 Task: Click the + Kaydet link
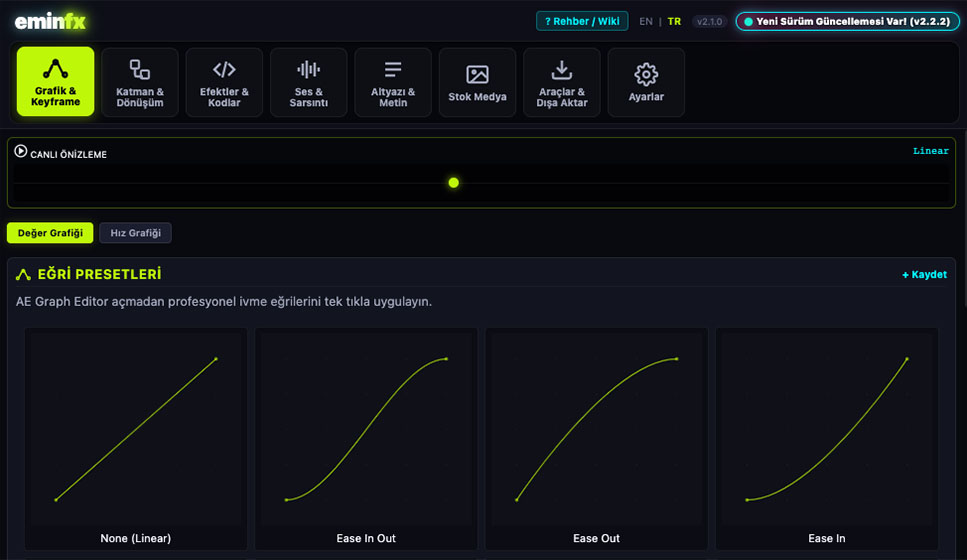(924, 274)
